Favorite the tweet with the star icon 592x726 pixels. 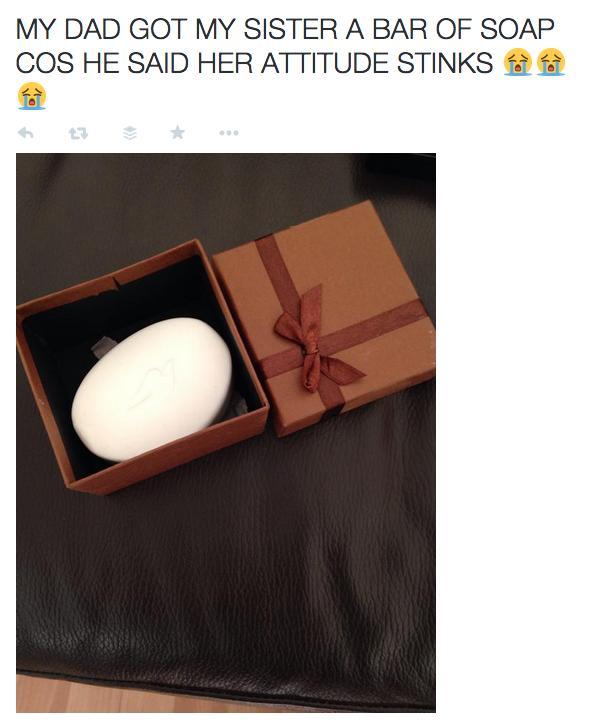tap(177, 133)
